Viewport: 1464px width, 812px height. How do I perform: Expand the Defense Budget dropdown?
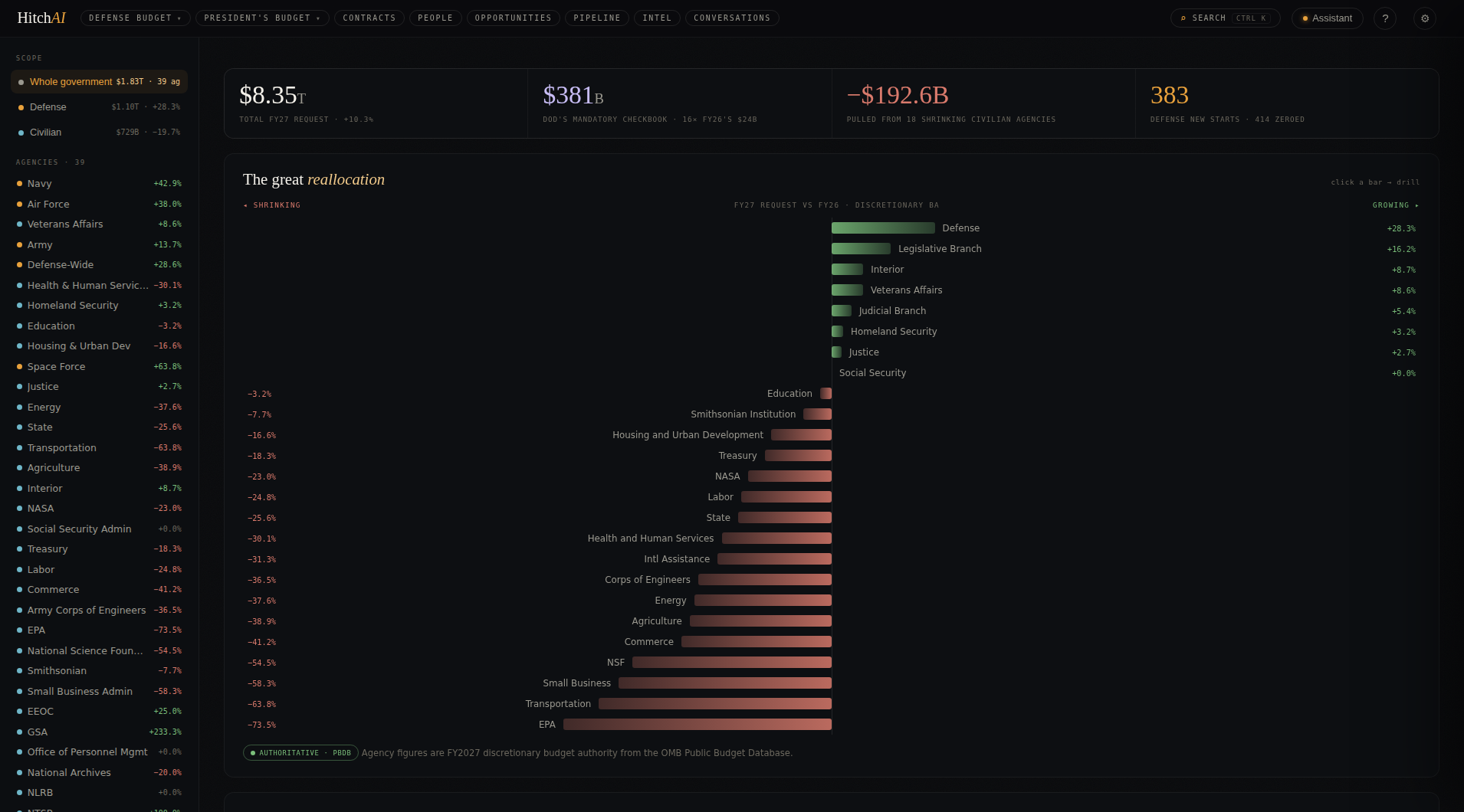135,18
